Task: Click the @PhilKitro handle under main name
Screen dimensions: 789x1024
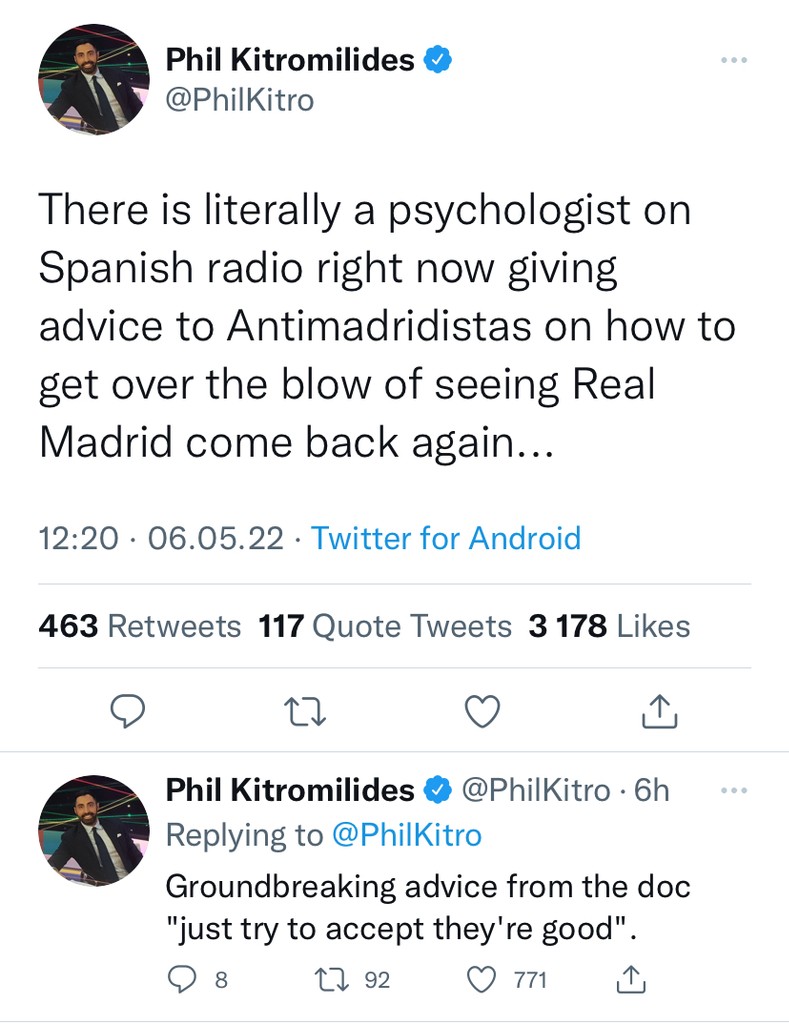Action: pos(239,101)
